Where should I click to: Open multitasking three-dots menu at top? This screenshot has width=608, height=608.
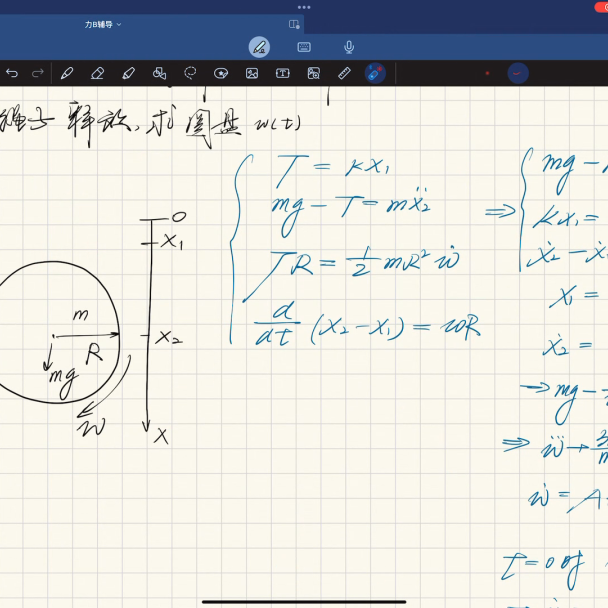click(x=304, y=5)
